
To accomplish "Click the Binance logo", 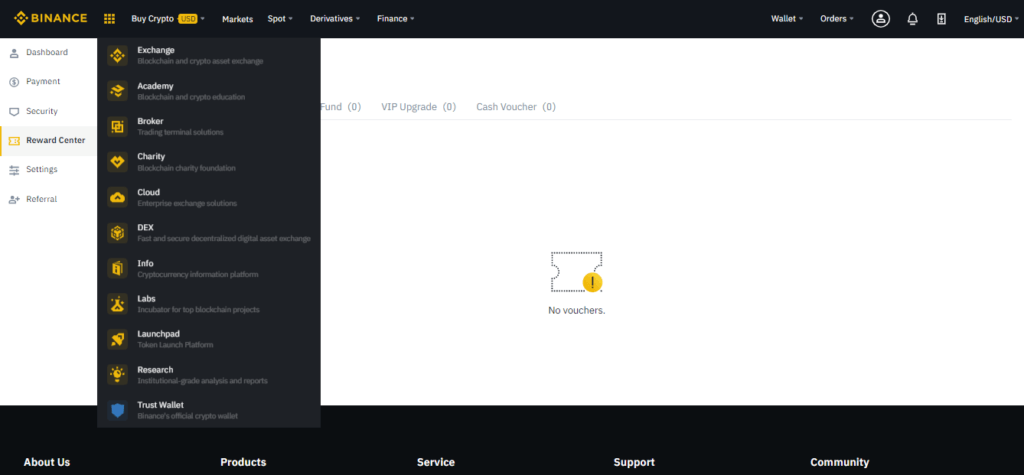I will pos(50,18).
